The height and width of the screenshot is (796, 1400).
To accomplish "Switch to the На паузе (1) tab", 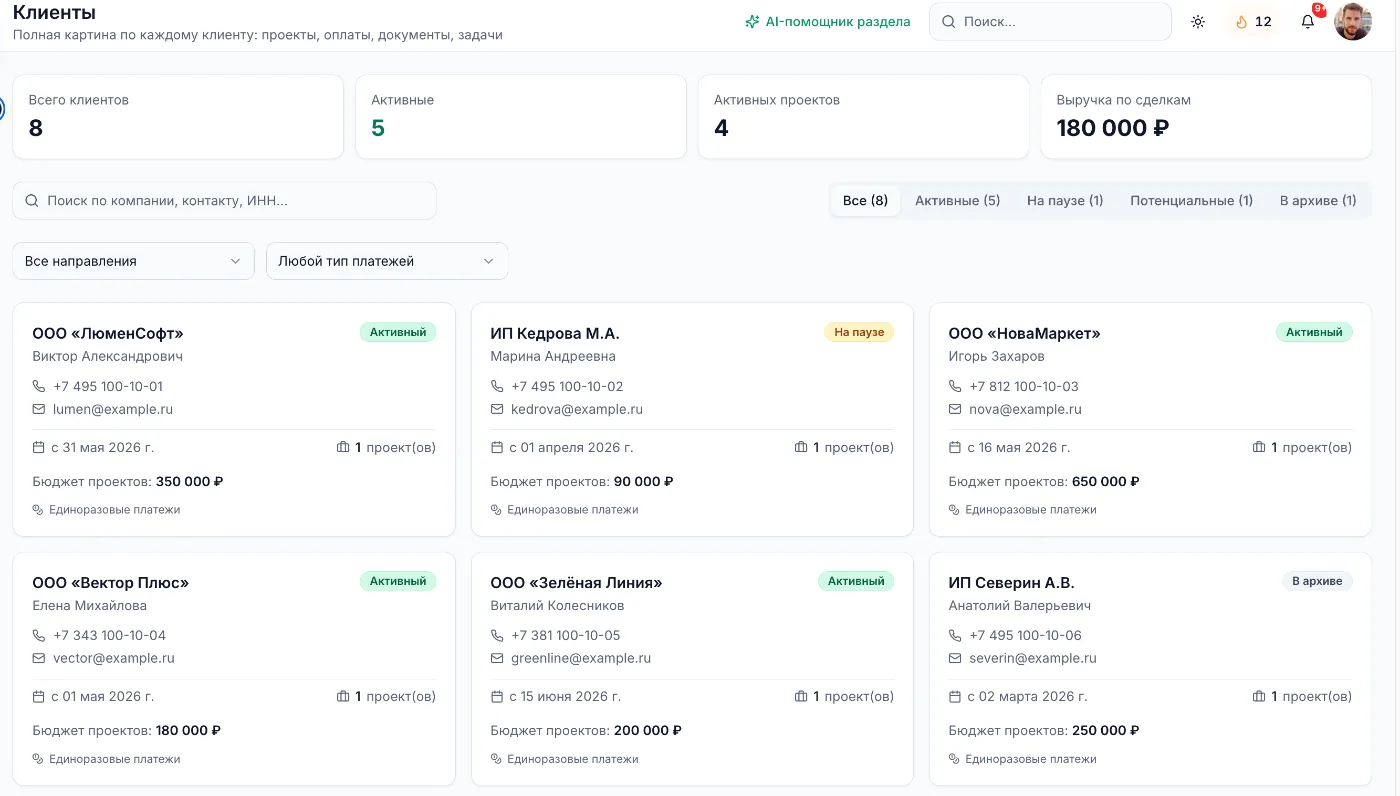I will [x=1065, y=200].
